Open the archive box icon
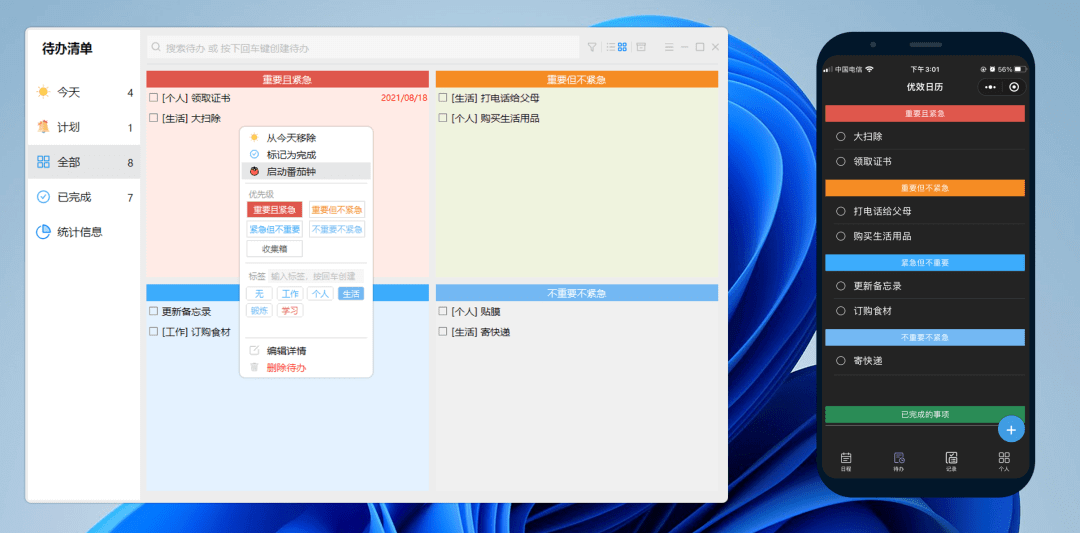This screenshot has height=533, width=1080. (641, 47)
